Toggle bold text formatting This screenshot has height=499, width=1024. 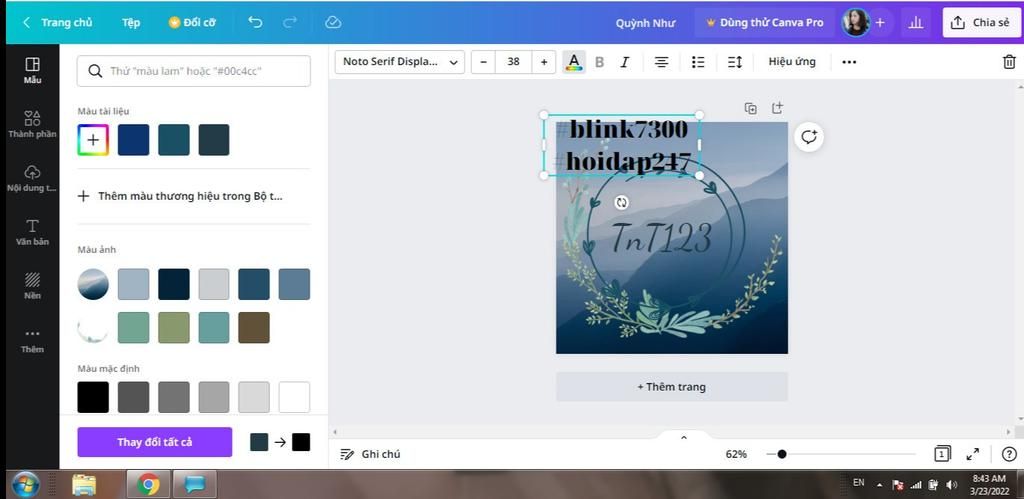click(x=600, y=62)
